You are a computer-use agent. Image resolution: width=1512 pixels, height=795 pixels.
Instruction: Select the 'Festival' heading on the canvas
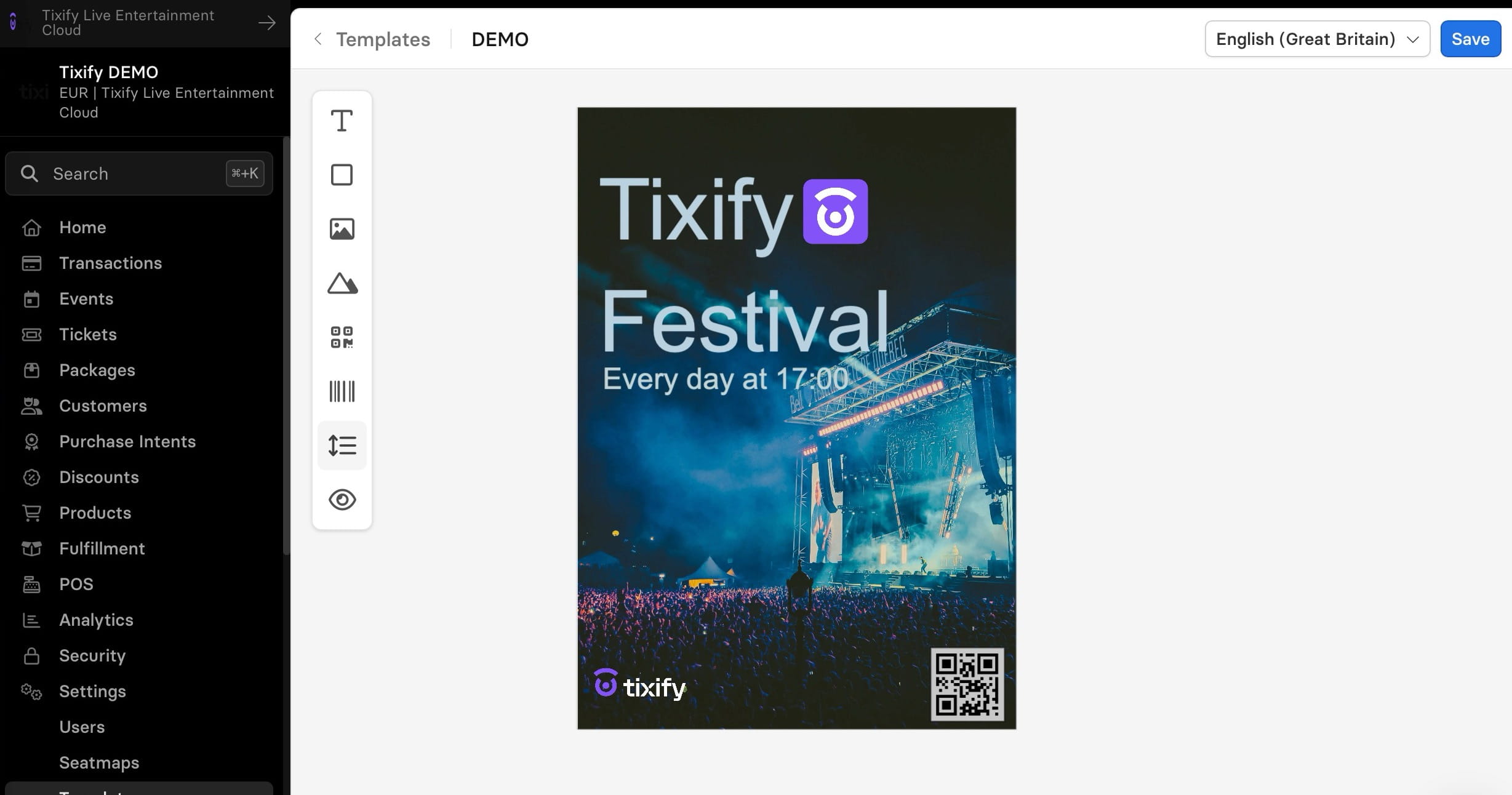tap(745, 321)
